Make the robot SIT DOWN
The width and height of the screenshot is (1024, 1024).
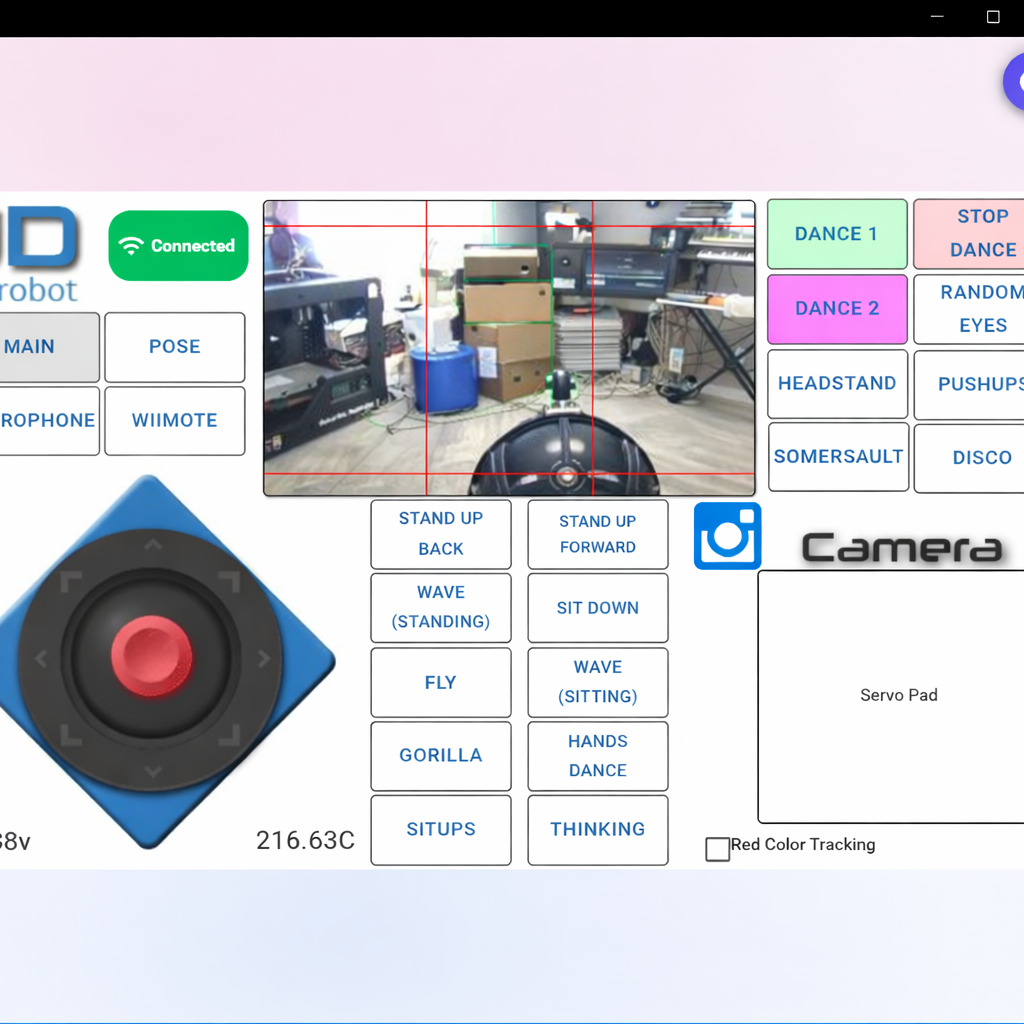597,608
